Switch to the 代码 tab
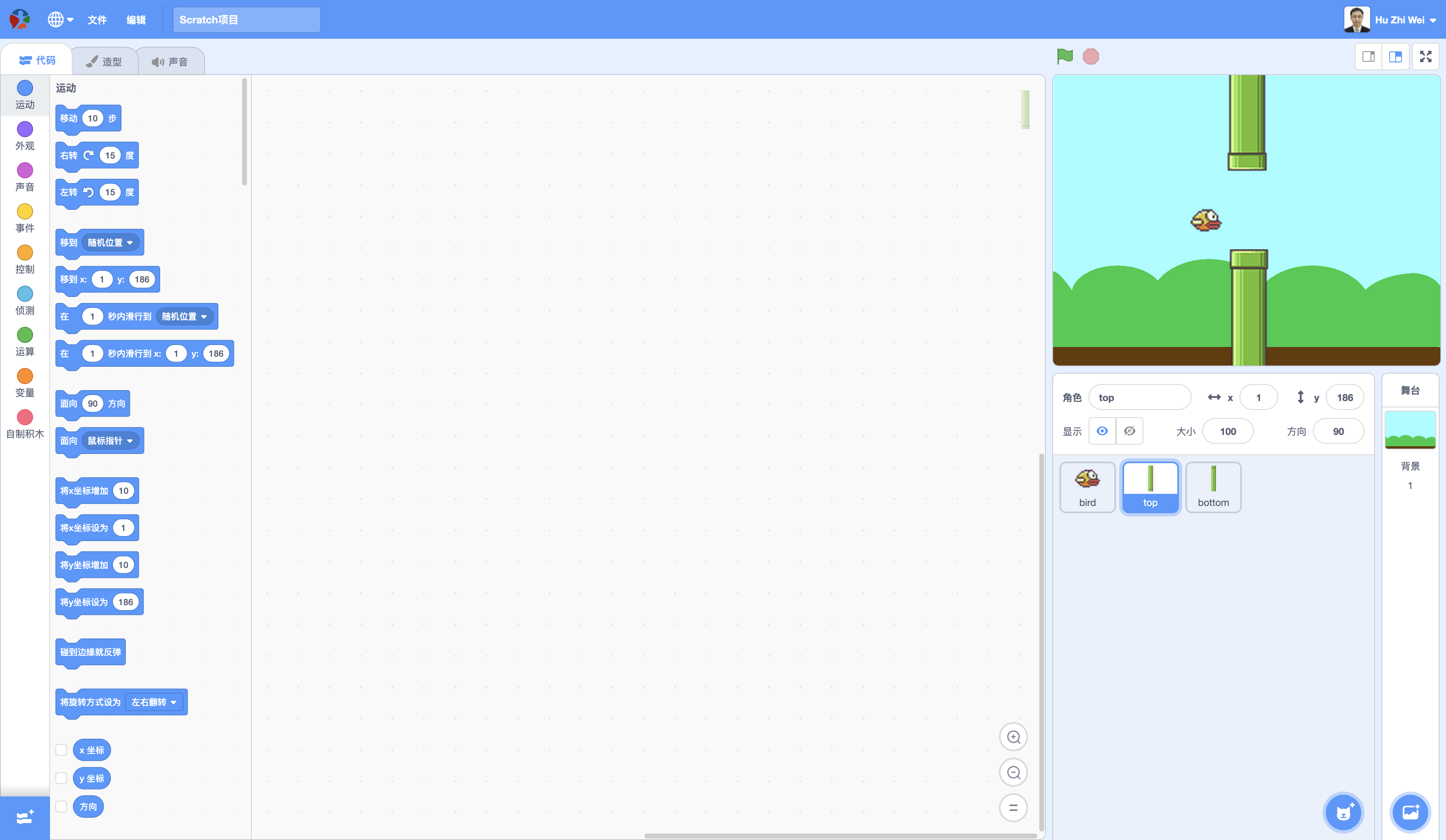 point(37,60)
